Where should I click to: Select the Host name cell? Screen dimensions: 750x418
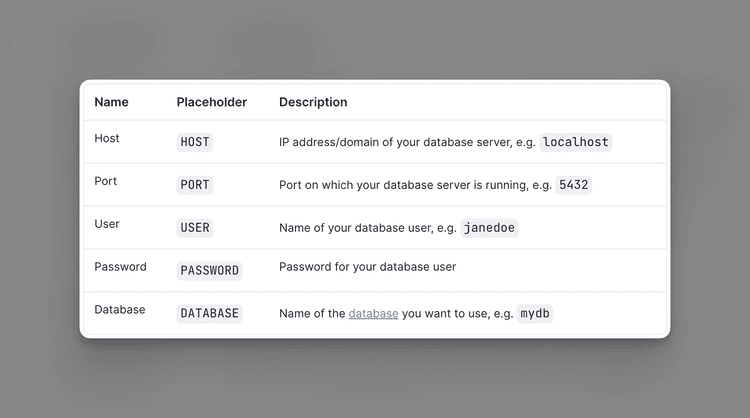pos(107,138)
